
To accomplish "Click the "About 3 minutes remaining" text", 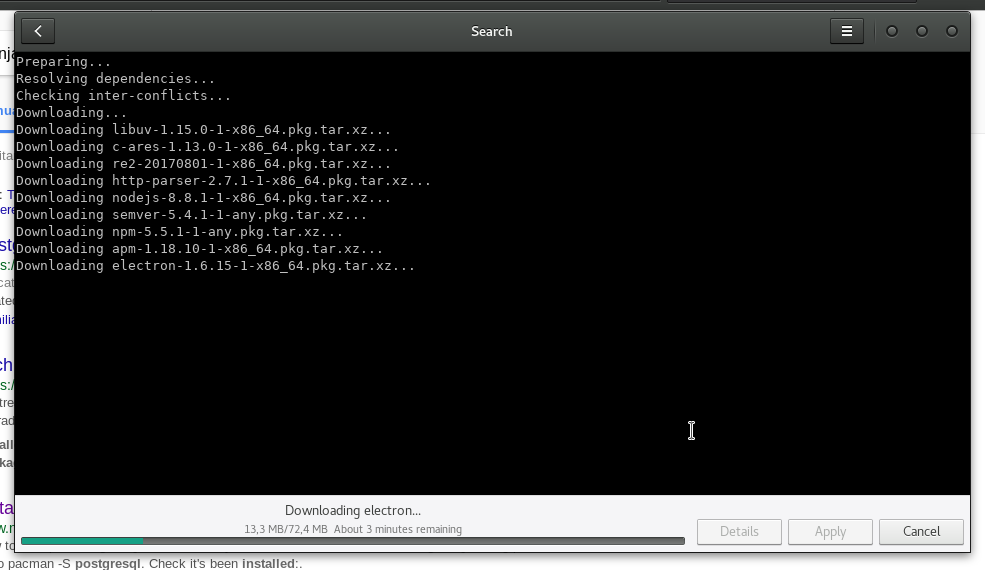I will [x=398, y=529].
